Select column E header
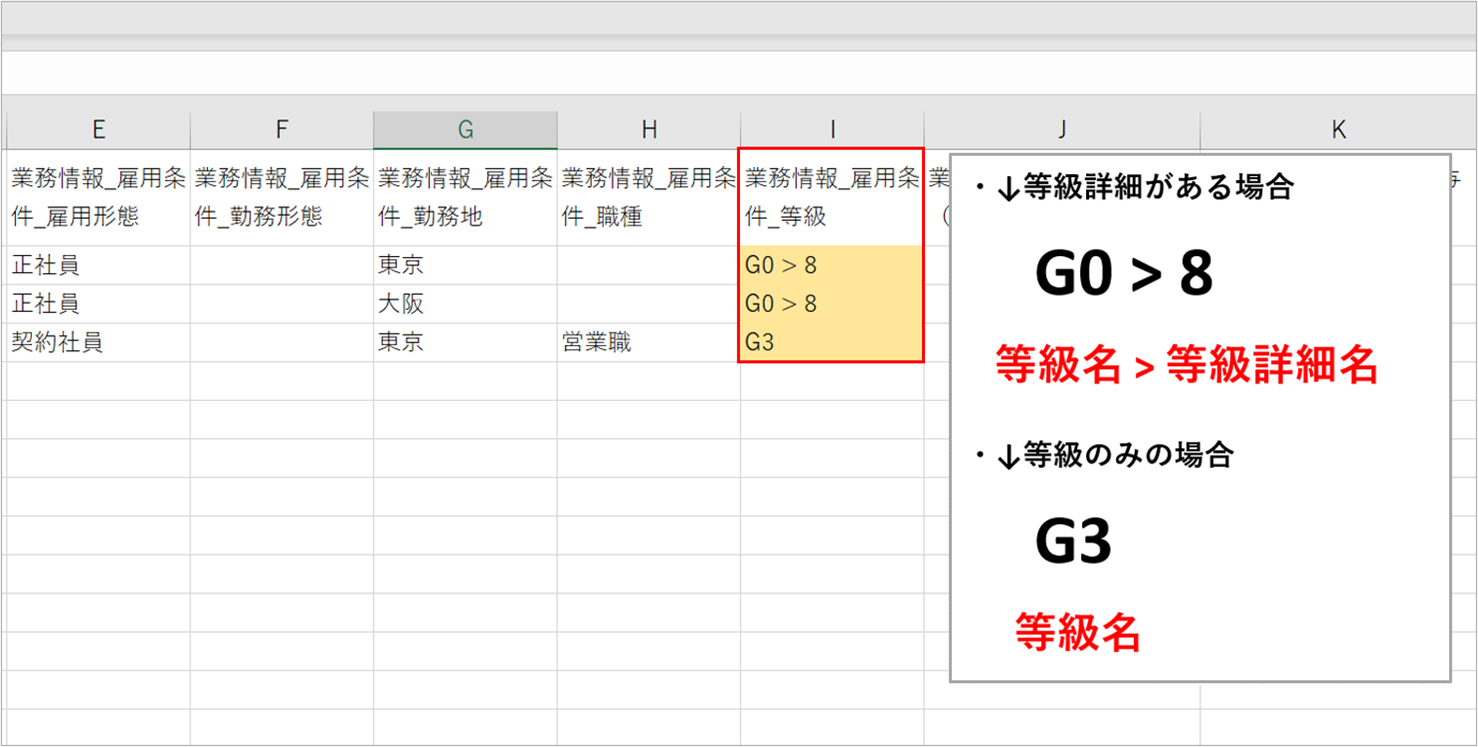Screen dimensions: 1478x747 (98, 129)
